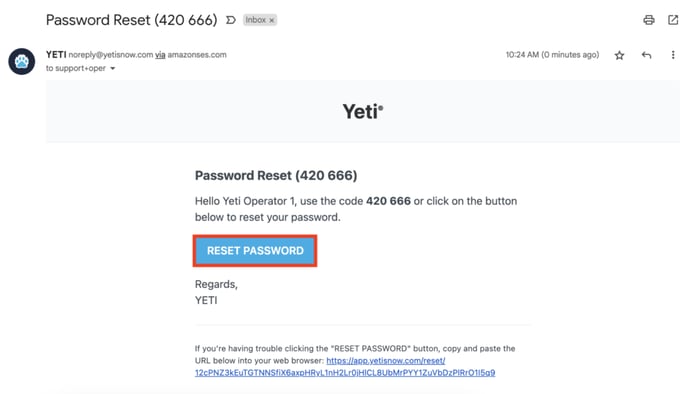The height and width of the screenshot is (394, 688).
Task: Click the blue RESET PASSWORD button
Action: coord(255,251)
